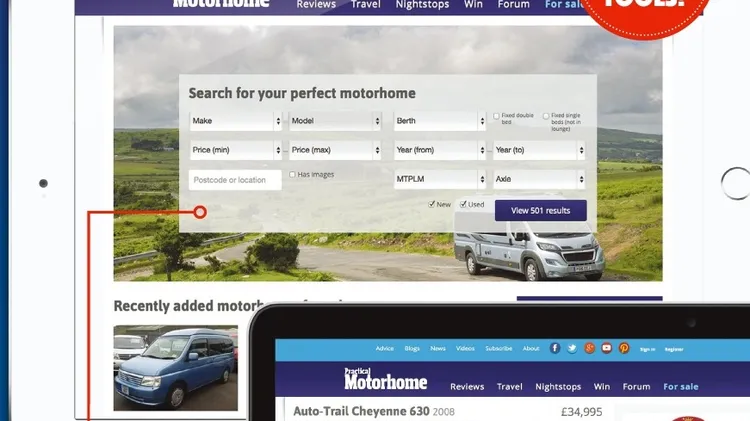Enable the Has images checkbox

tap(292, 175)
